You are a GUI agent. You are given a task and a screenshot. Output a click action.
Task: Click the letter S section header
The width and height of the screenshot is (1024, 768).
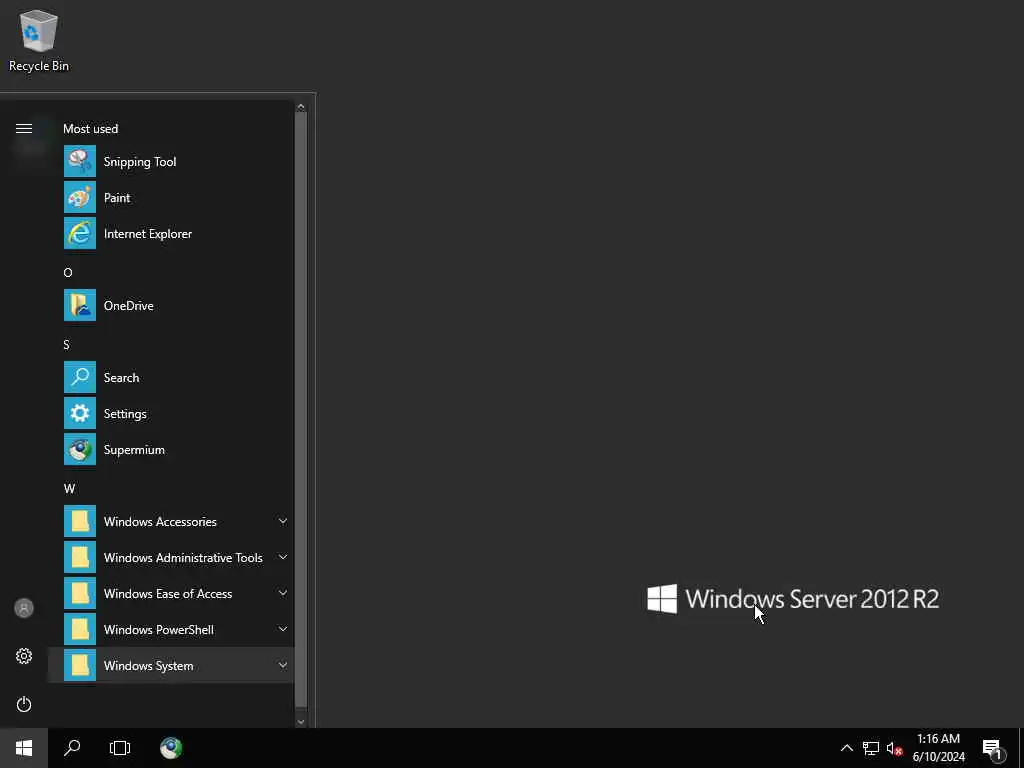point(67,345)
